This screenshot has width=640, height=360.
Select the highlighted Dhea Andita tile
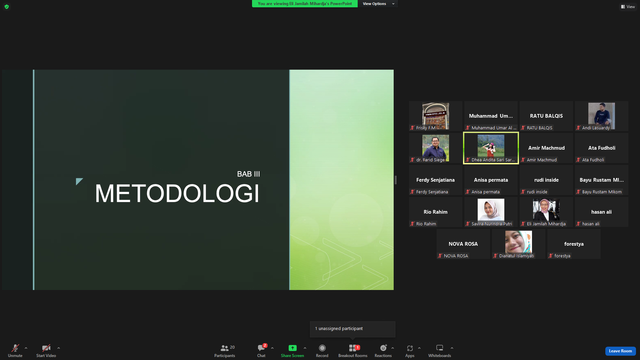pyautogui.click(x=491, y=148)
